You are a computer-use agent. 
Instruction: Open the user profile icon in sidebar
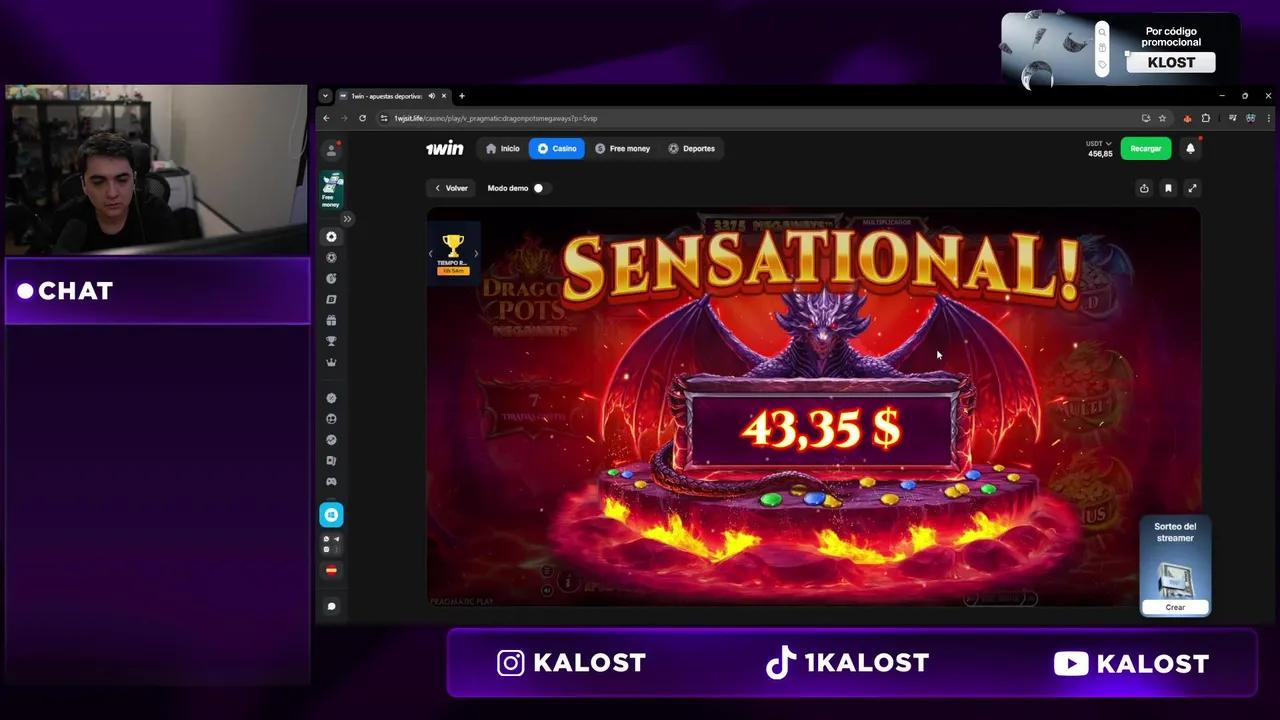pos(331,150)
